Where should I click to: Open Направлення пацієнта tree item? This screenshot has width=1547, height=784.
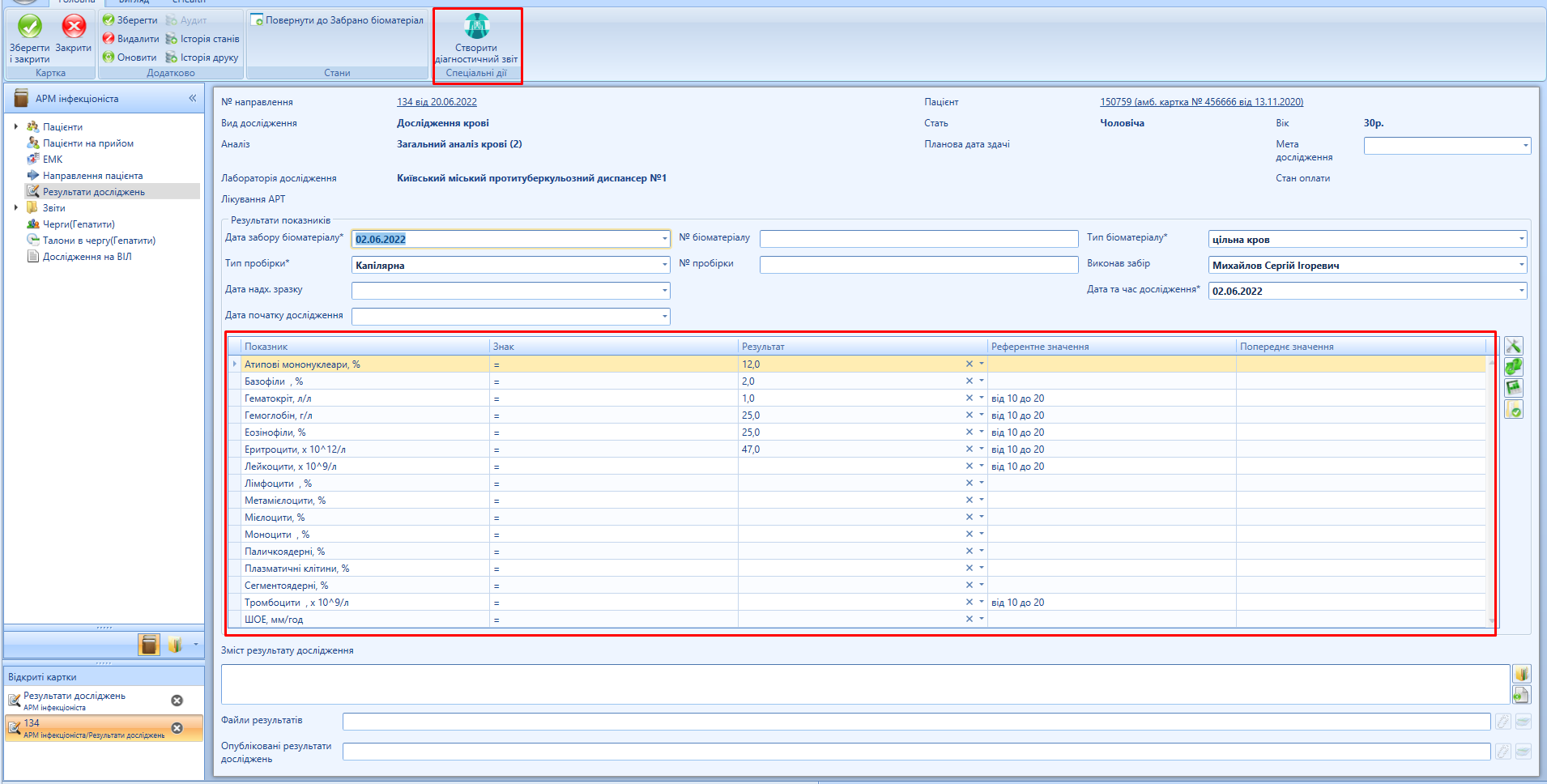tap(85, 176)
